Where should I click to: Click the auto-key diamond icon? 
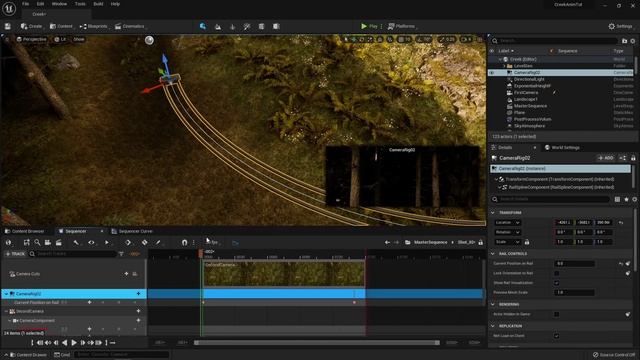tap(144, 242)
